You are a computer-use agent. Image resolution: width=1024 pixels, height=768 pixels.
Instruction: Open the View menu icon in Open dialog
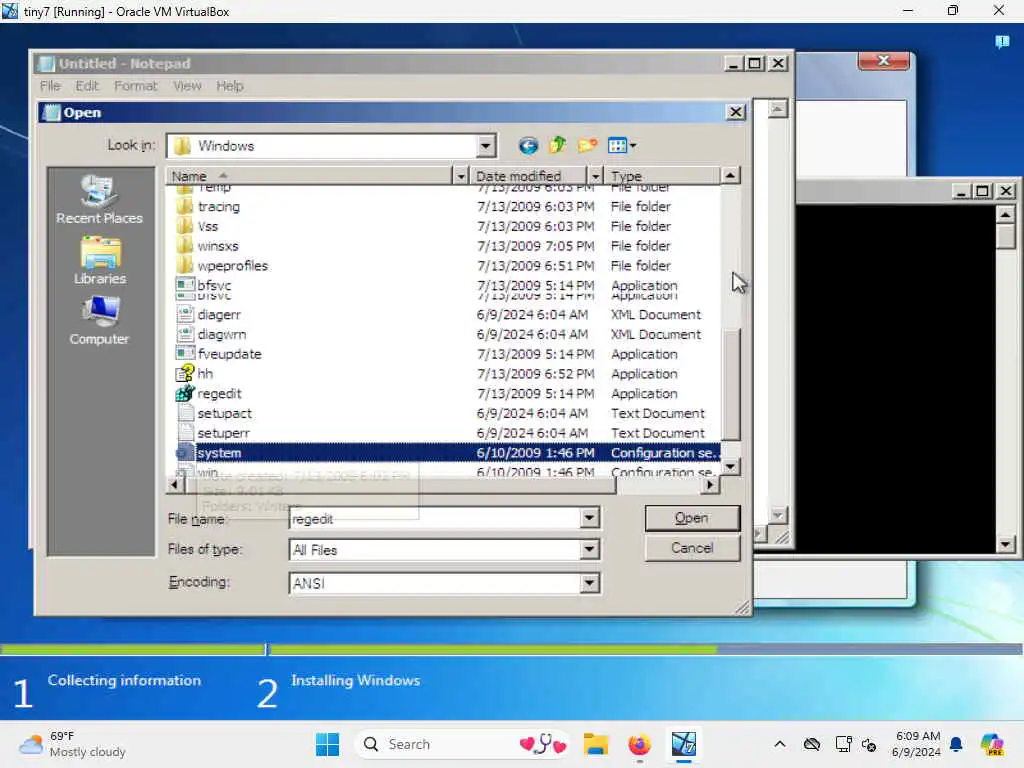621,145
